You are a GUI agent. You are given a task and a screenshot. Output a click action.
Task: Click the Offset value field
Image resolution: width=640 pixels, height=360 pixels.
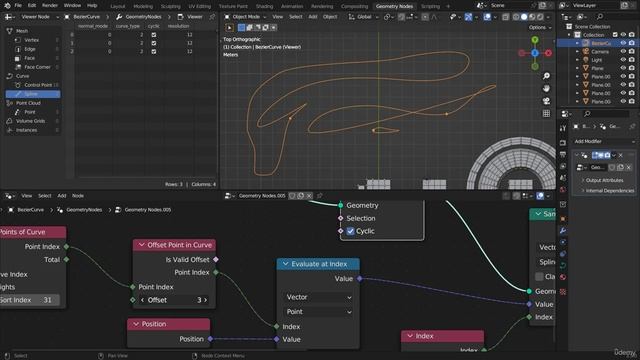click(x=174, y=300)
